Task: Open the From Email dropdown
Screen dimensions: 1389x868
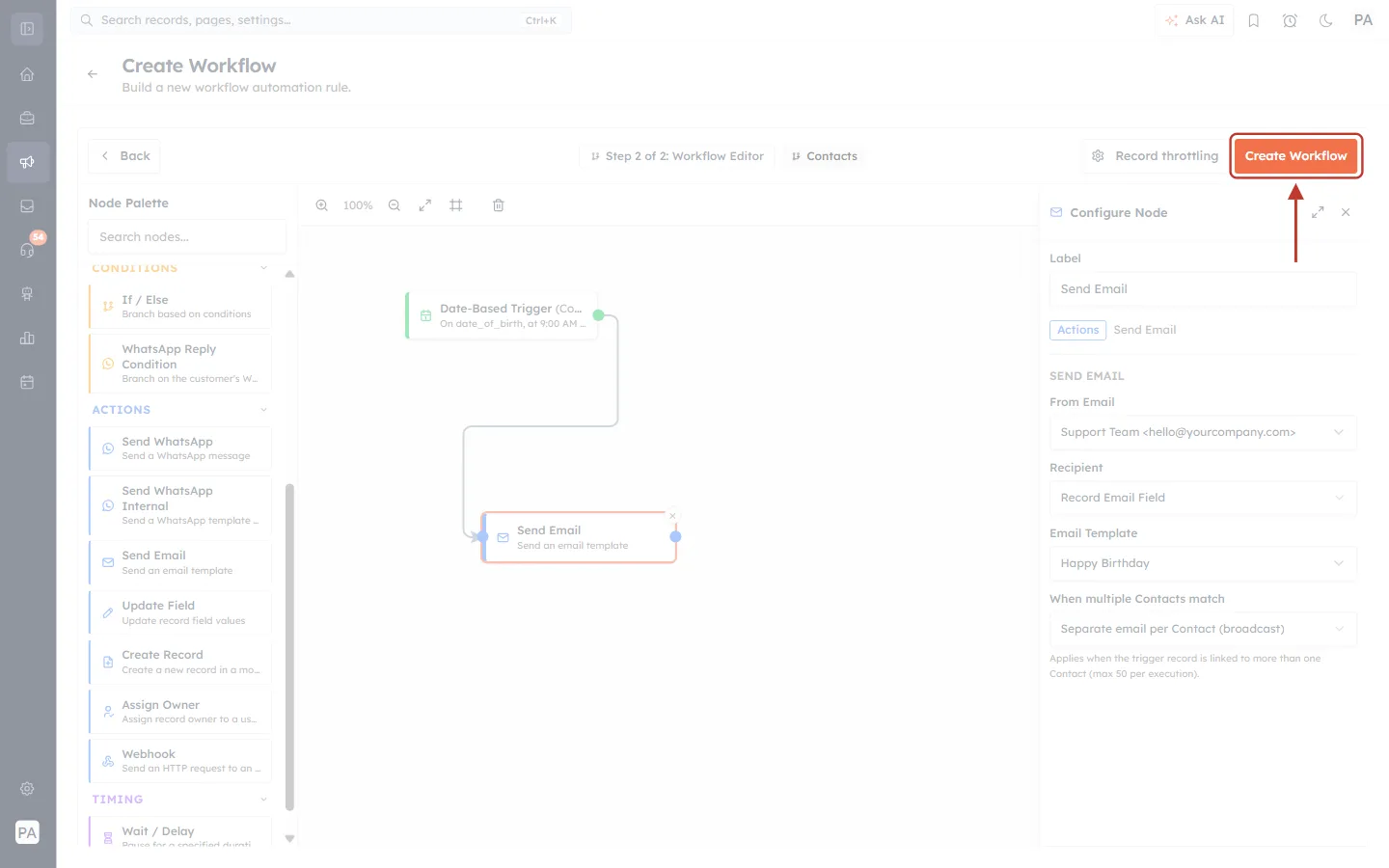Action: click(1203, 432)
